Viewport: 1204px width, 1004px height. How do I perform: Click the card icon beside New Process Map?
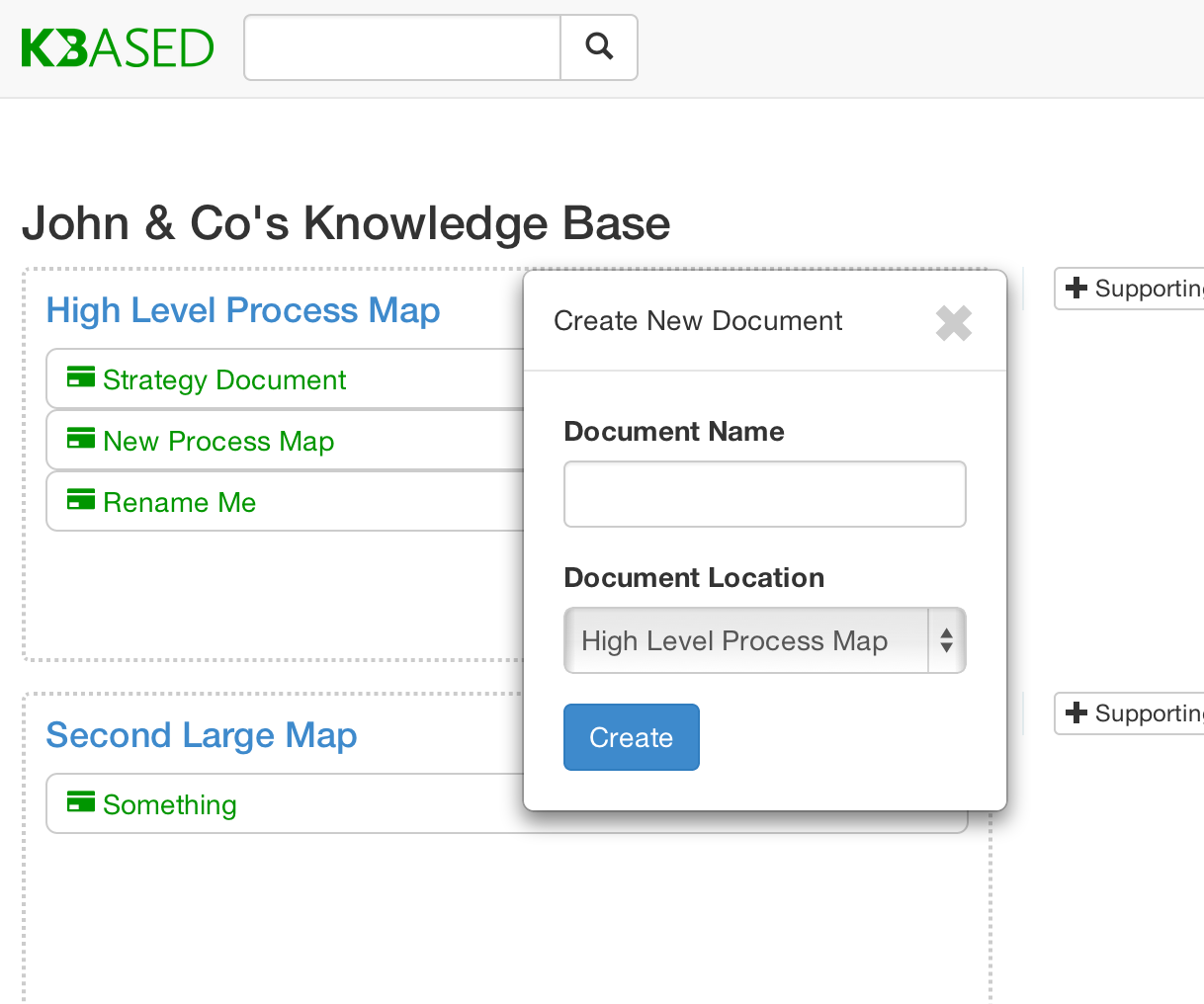tap(81, 439)
